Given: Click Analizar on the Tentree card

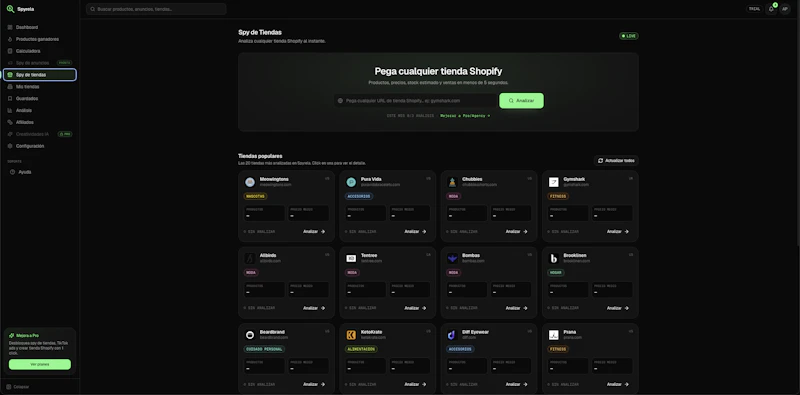Looking at the screenshot, I should coord(415,308).
